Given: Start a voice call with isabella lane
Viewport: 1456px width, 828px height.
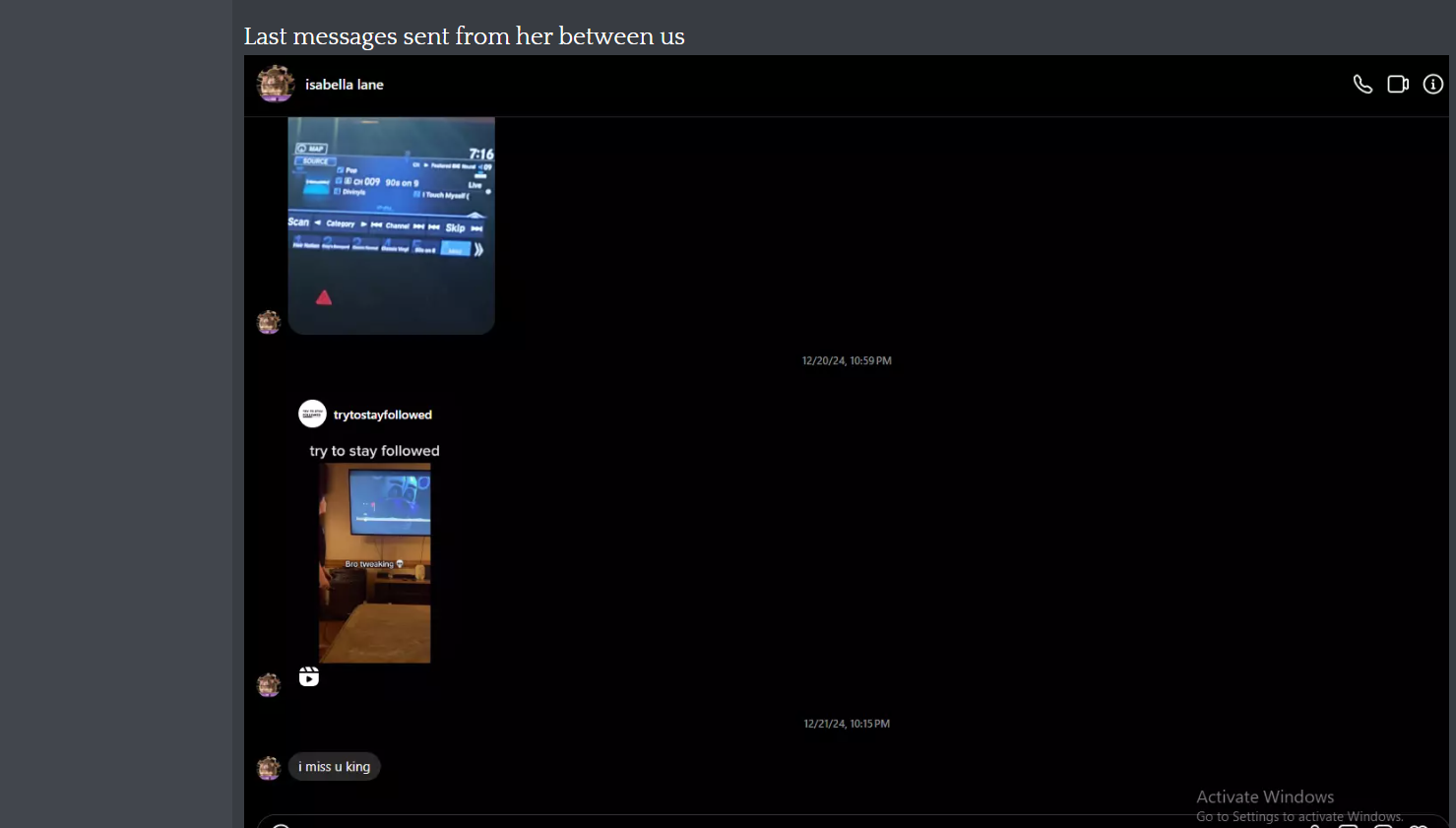Looking at the screenshot, I should click(x=1362, y=85).
